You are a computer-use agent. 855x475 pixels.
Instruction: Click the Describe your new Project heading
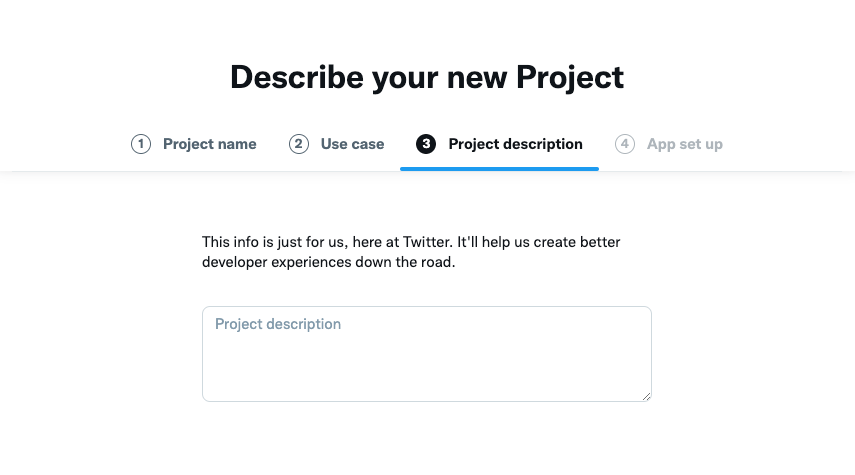coord(427,77)
